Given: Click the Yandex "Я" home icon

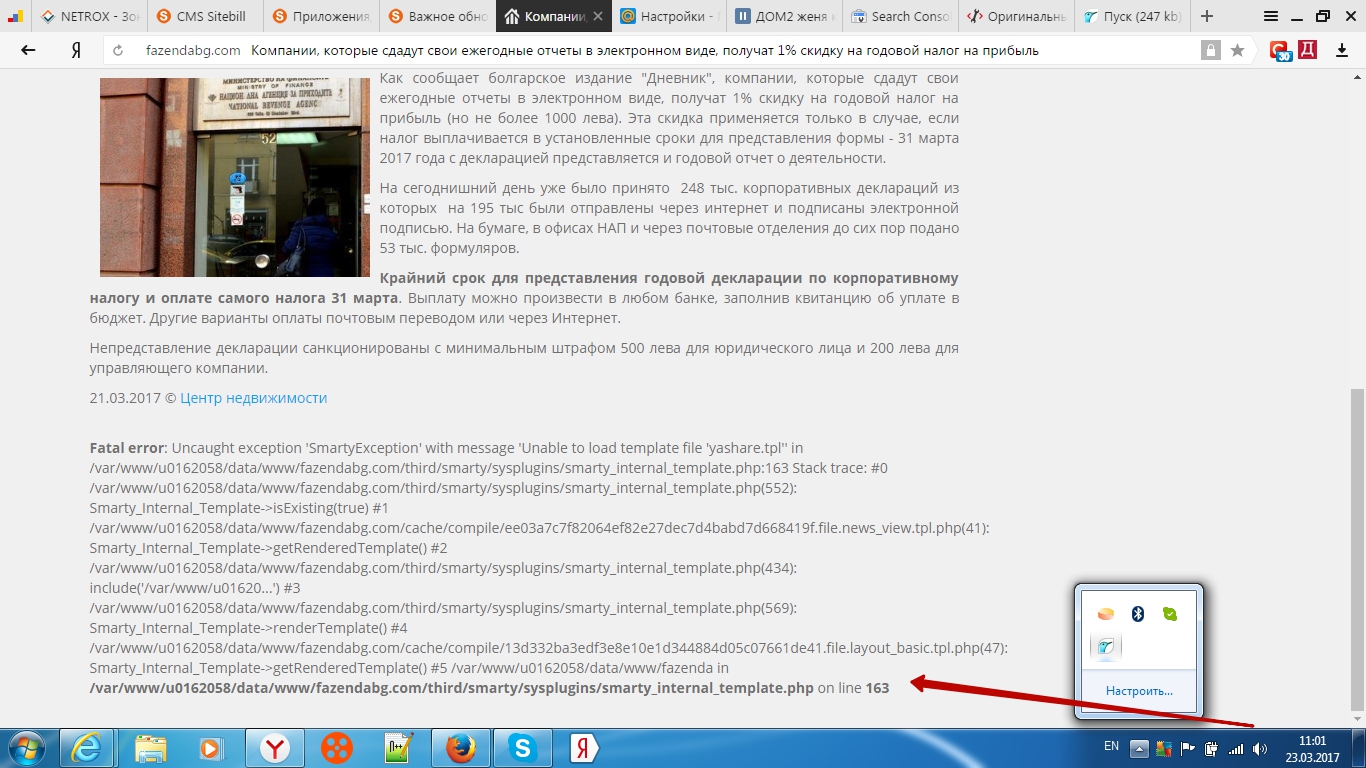Looking at the screenshot, I should (75, 51).
